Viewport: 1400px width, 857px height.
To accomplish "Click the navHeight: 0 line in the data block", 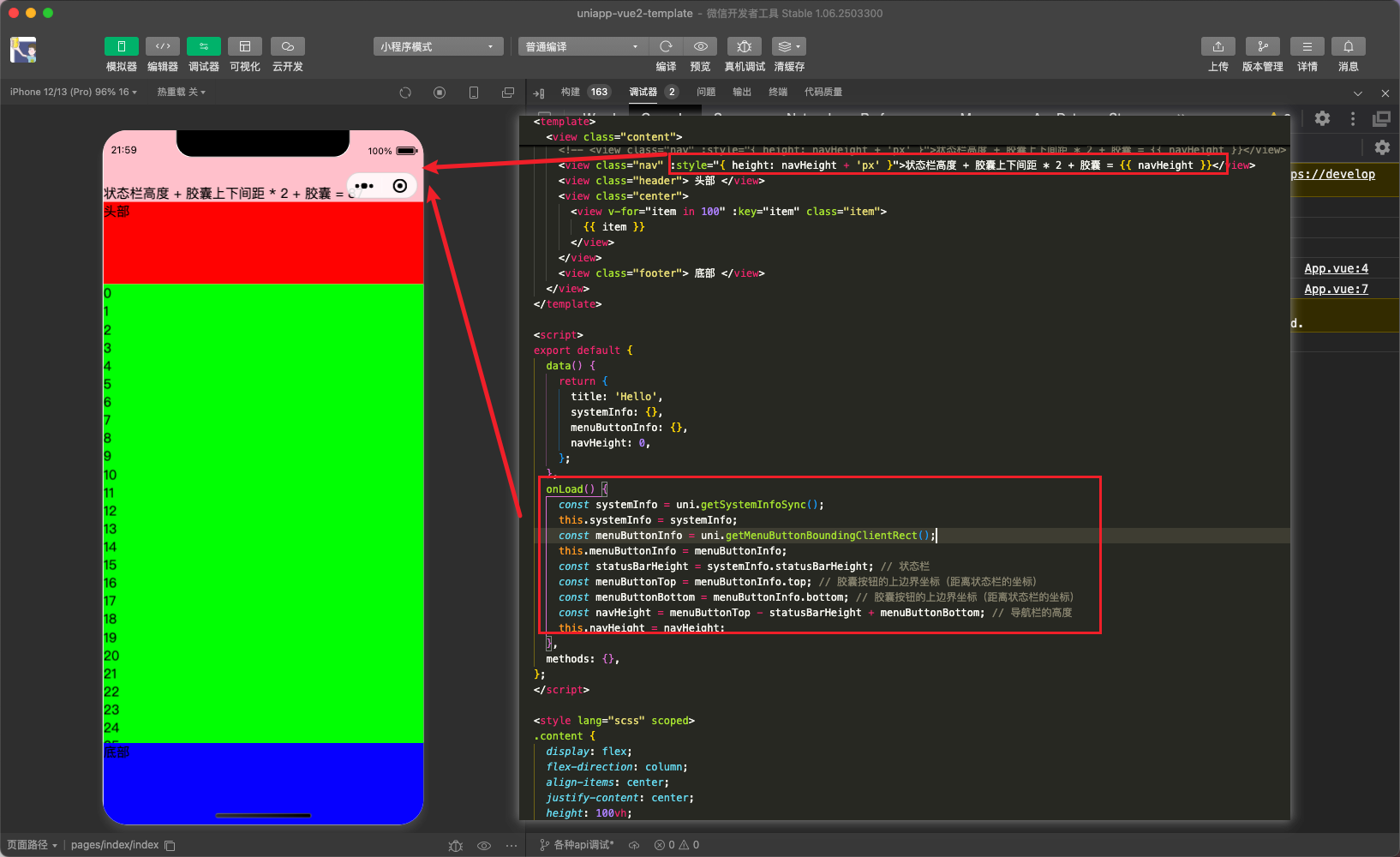I will [611, 443].
